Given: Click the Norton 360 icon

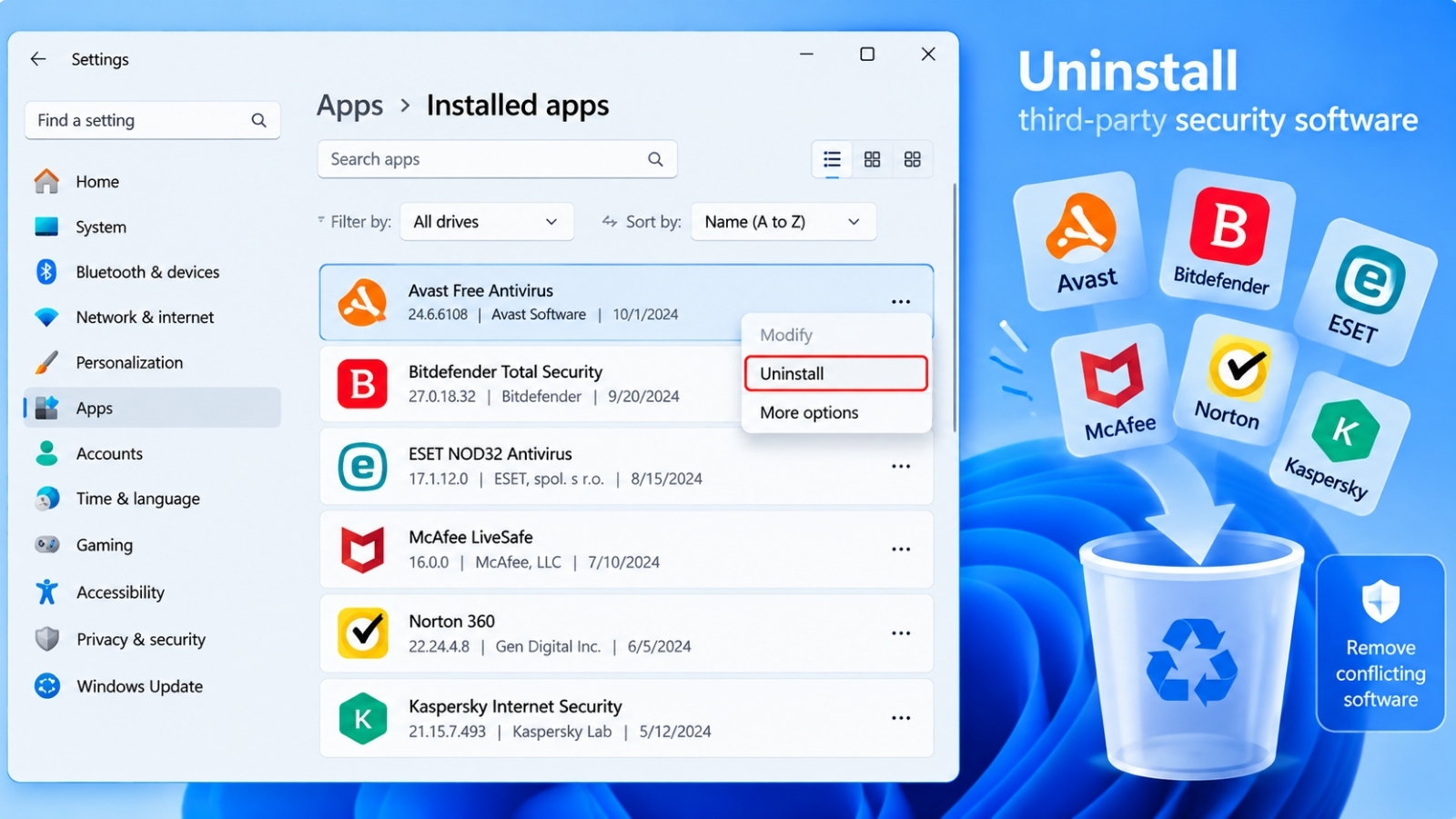Looking at the screenshot, I should coord(362,633).
